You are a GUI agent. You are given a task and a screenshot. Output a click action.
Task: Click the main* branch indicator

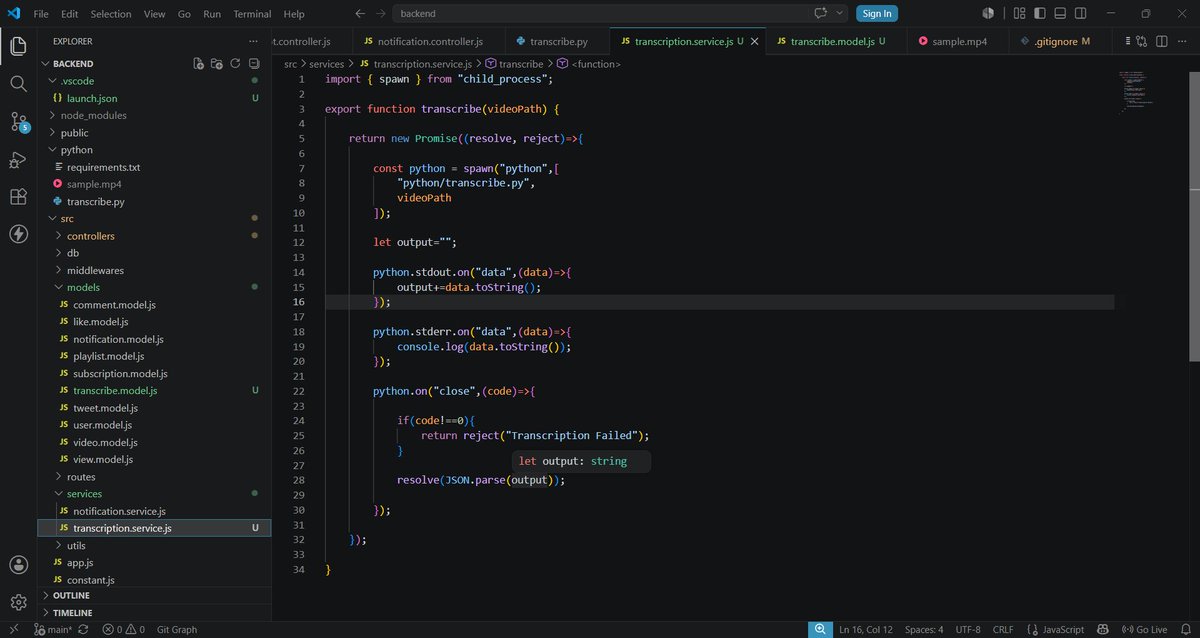tap(55, 629)
